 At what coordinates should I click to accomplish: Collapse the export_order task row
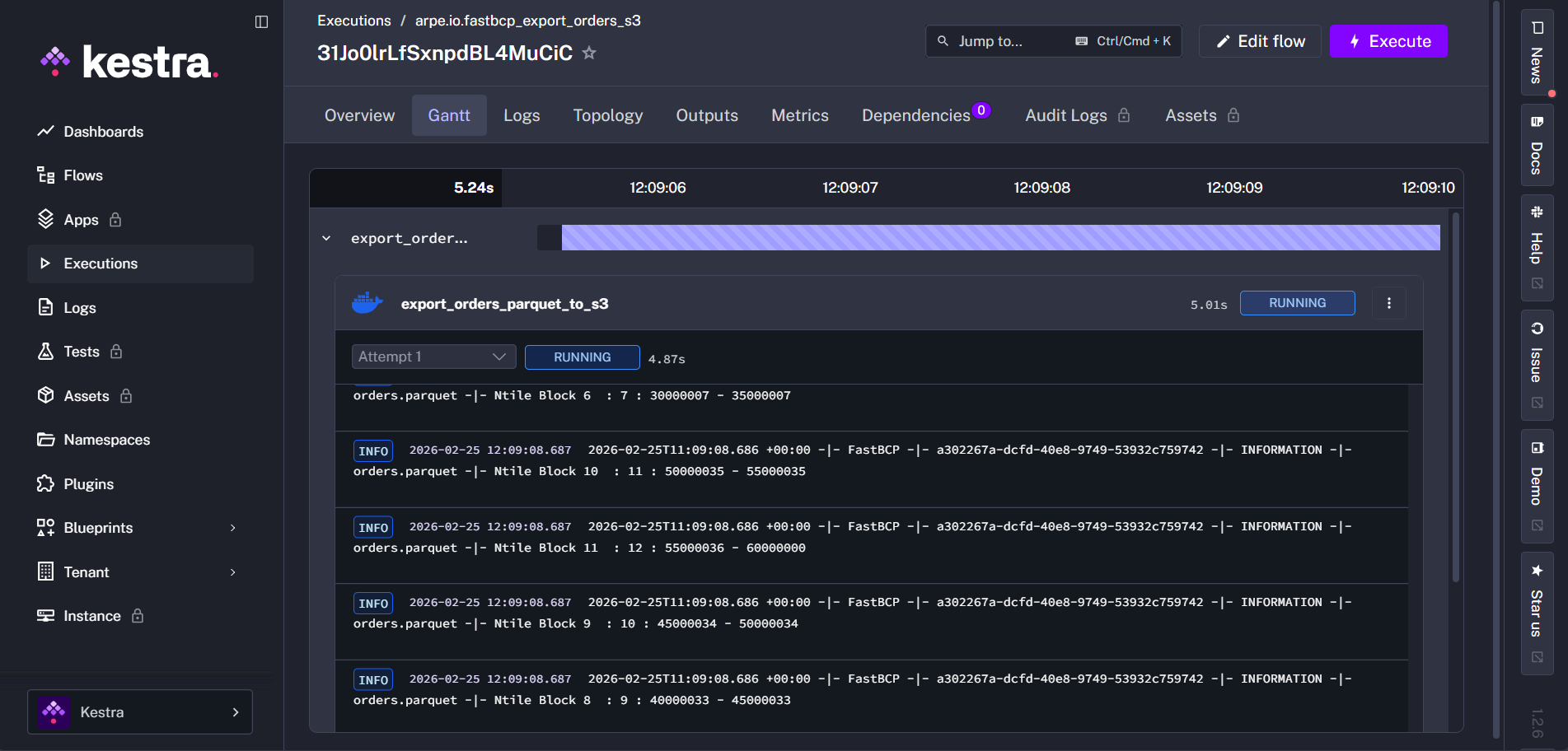pyautogui.click(x=326, y=238)
